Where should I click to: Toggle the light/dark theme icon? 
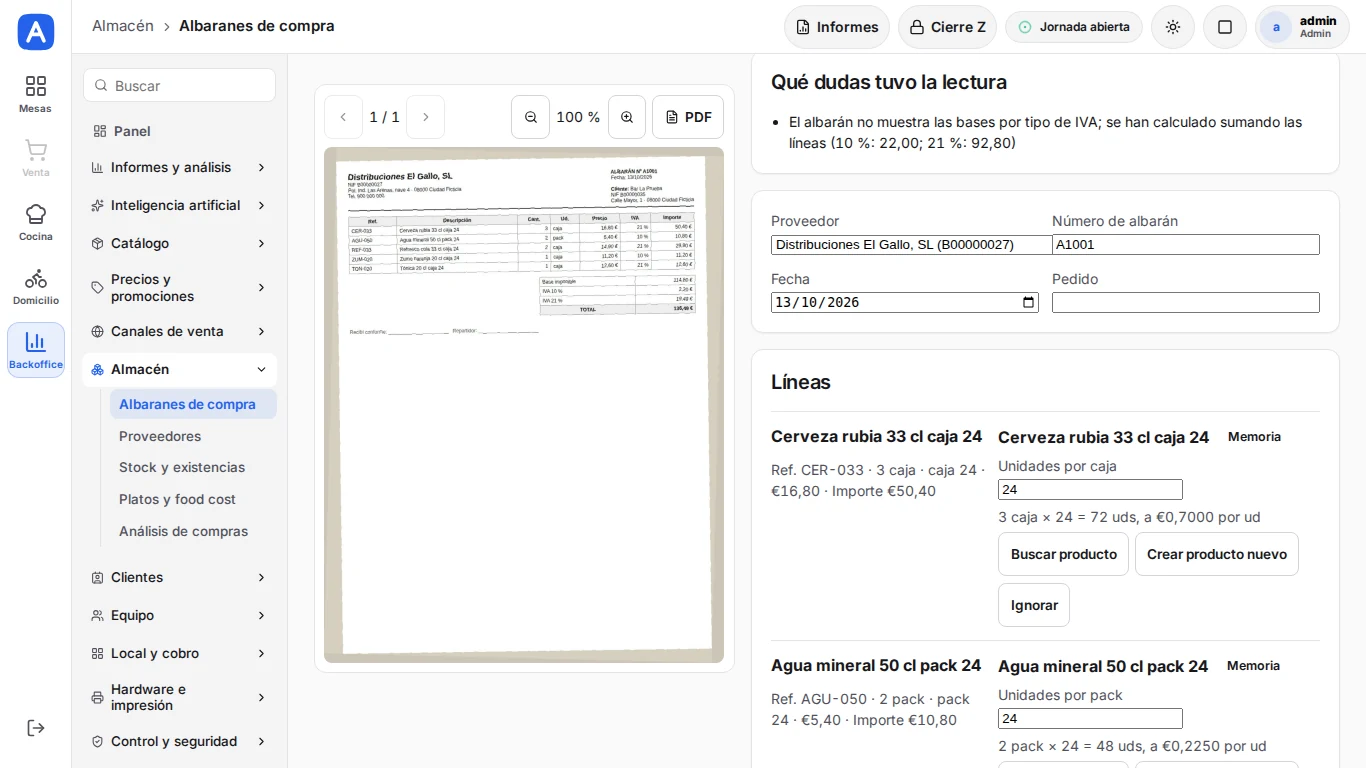click(1173, 27)
